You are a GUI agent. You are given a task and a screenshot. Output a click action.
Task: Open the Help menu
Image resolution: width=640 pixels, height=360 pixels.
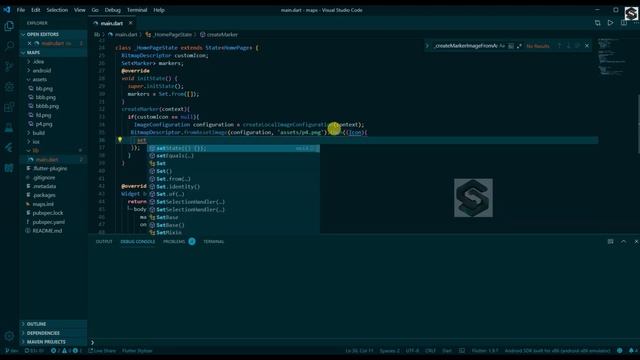click(159, 10)
